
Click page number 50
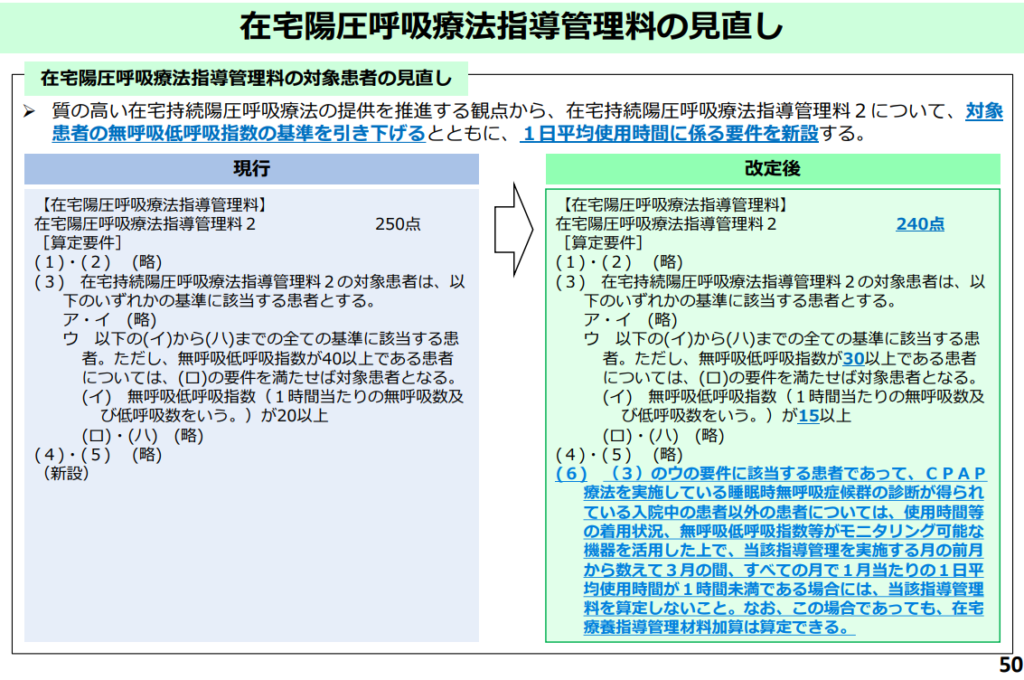coord(1009,666)
